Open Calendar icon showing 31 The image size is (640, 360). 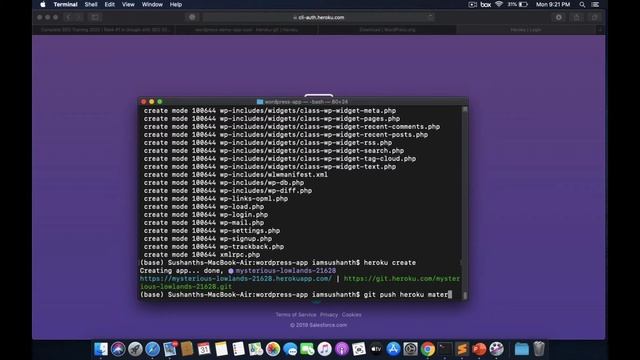coord(204,349)
